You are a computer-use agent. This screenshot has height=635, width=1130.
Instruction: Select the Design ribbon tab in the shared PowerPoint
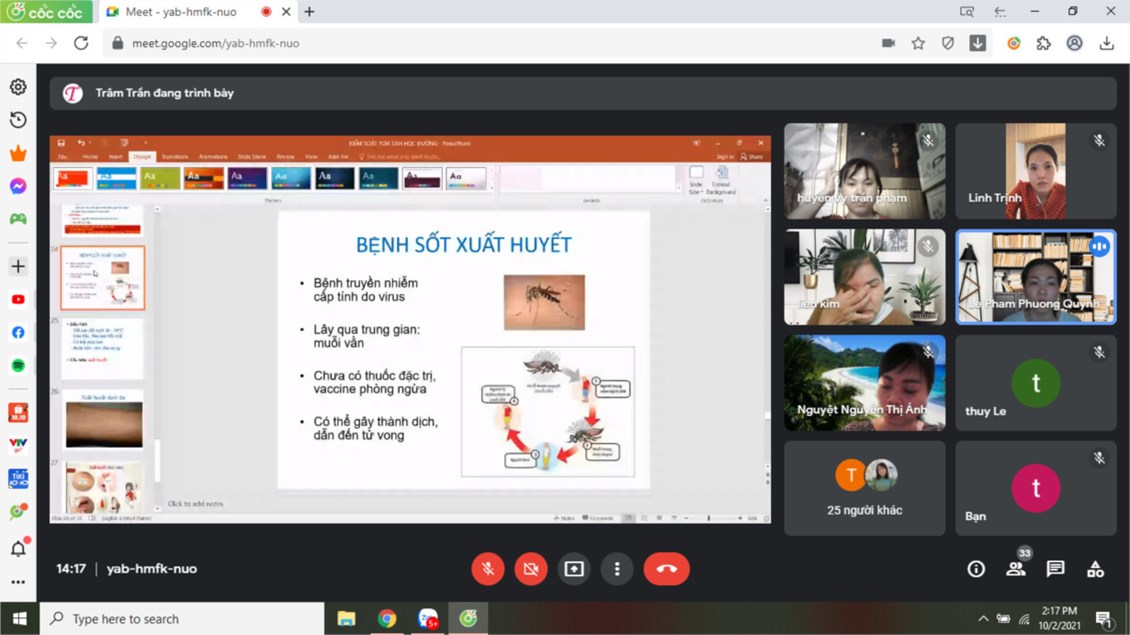[x=142, y=156]
